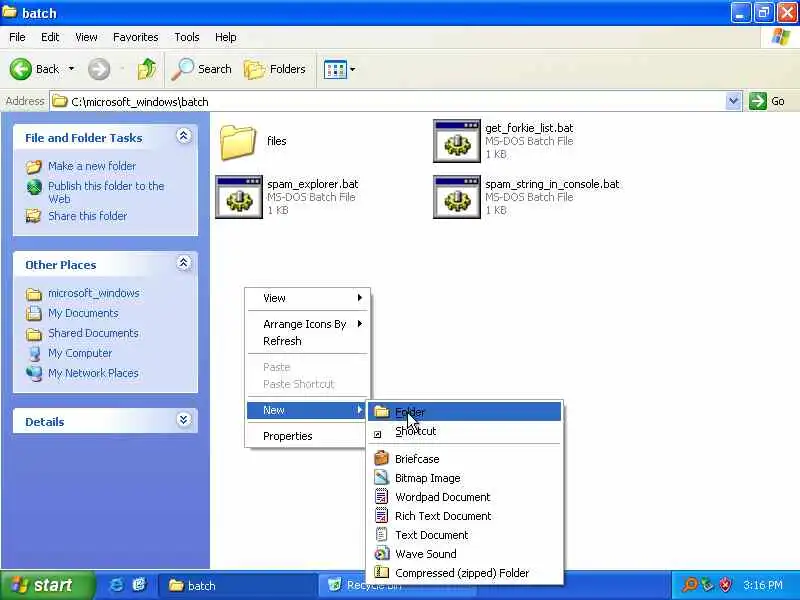Choose Properties in context menu
Viewport: 800px width, 600px height.
click(x=308, y=436)
